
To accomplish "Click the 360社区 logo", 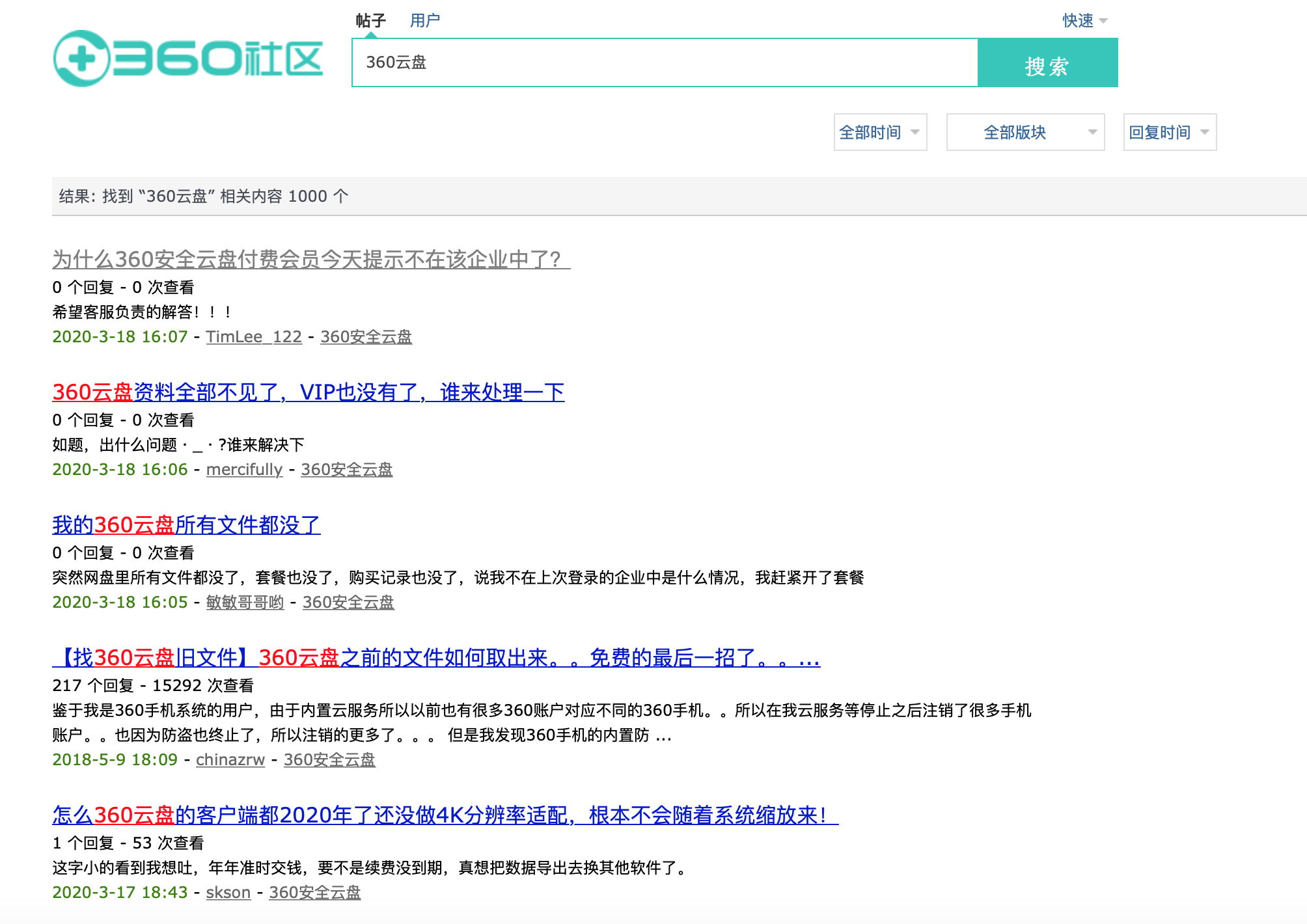I will click(188, 59).
